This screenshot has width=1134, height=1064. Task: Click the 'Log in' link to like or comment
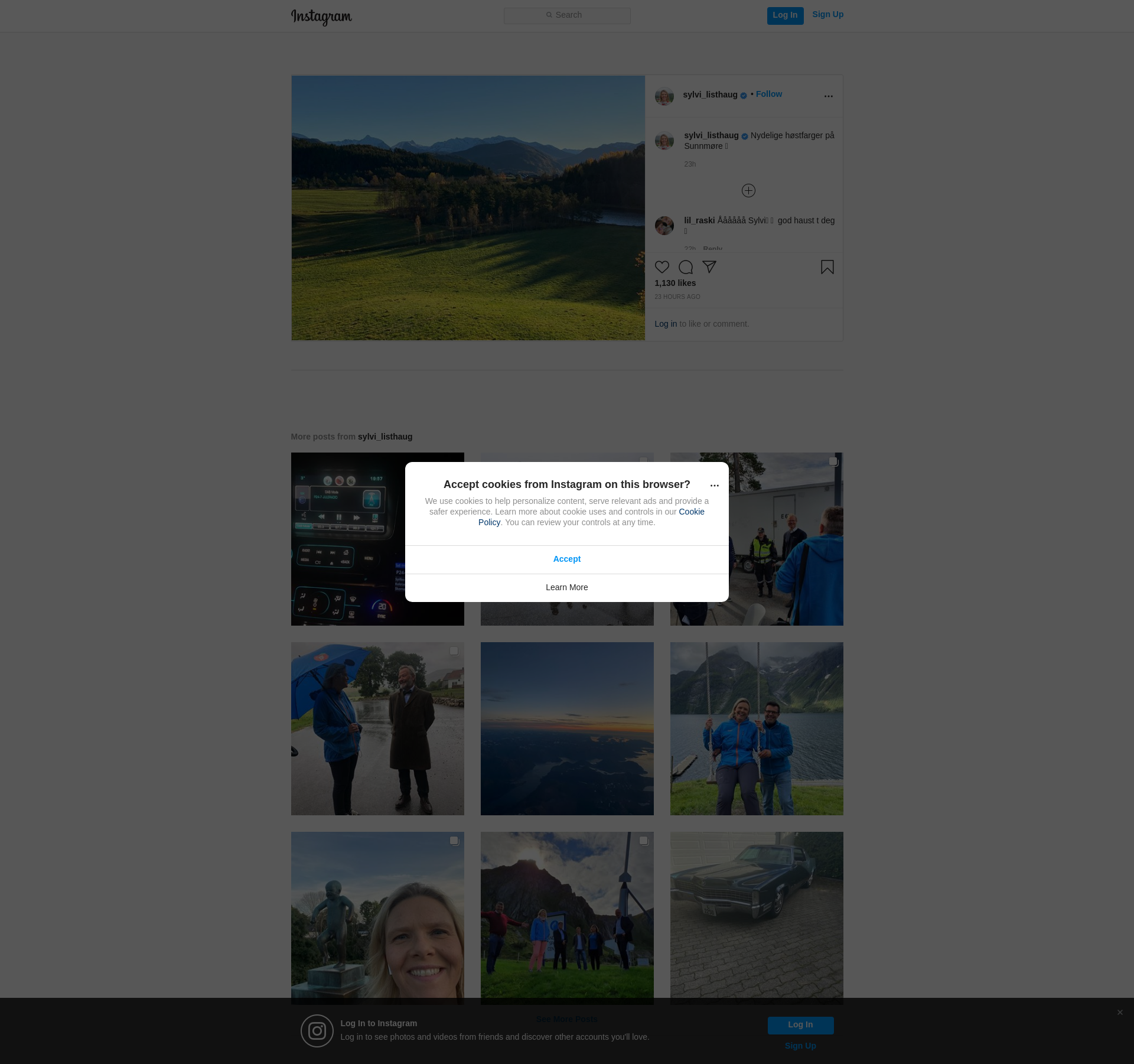click(666, 324)
